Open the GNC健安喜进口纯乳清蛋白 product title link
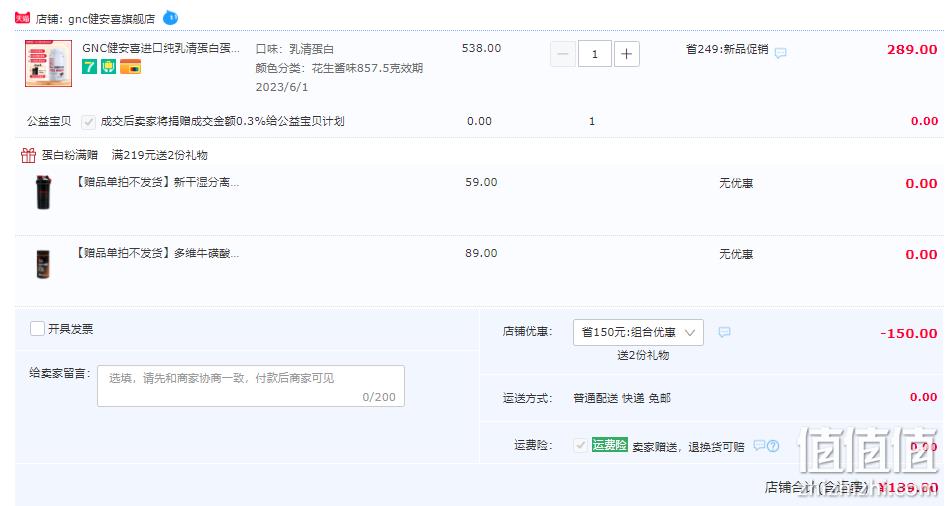This screenshot has width=947, height=506. click(161, 48)
